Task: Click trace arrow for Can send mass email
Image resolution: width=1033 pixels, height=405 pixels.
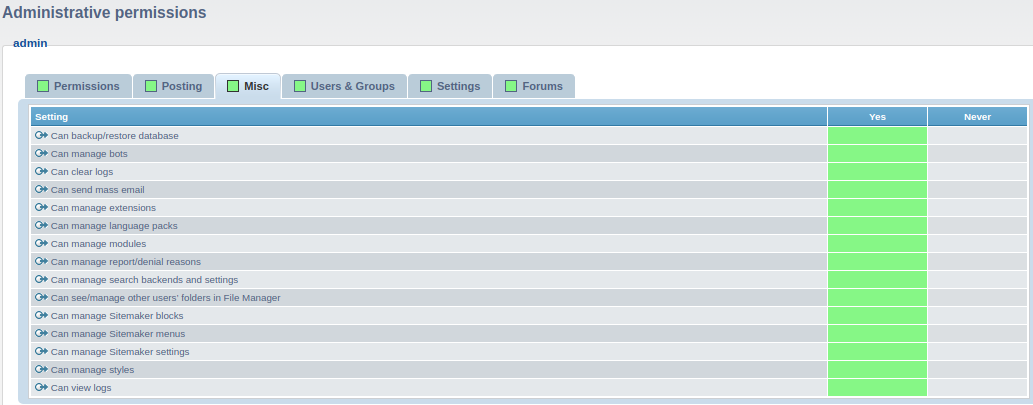Action: (x=42, y=189)
